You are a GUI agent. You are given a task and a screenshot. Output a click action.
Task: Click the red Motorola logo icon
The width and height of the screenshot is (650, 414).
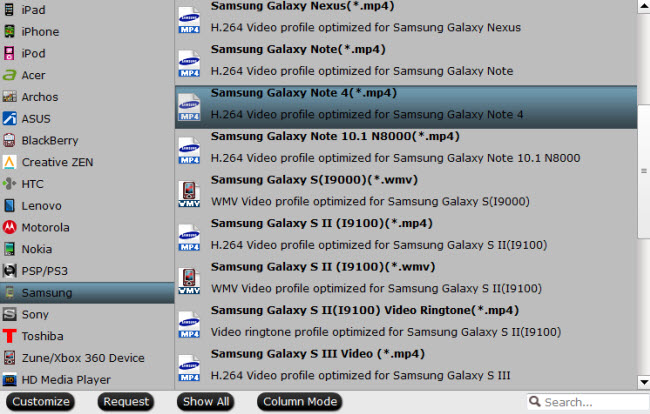coord(10,227)
